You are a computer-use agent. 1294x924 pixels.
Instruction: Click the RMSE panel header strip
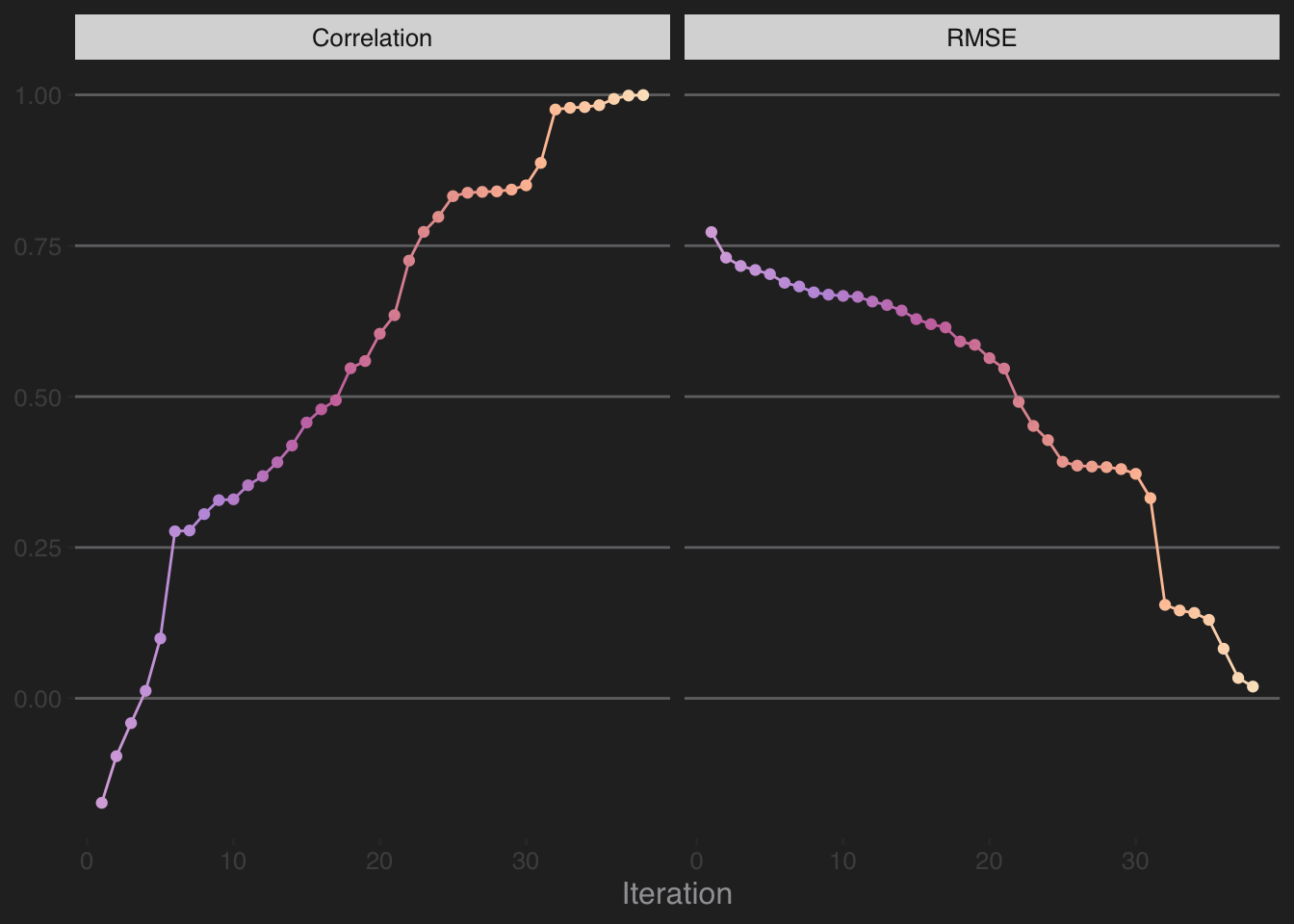click(981, 38)
